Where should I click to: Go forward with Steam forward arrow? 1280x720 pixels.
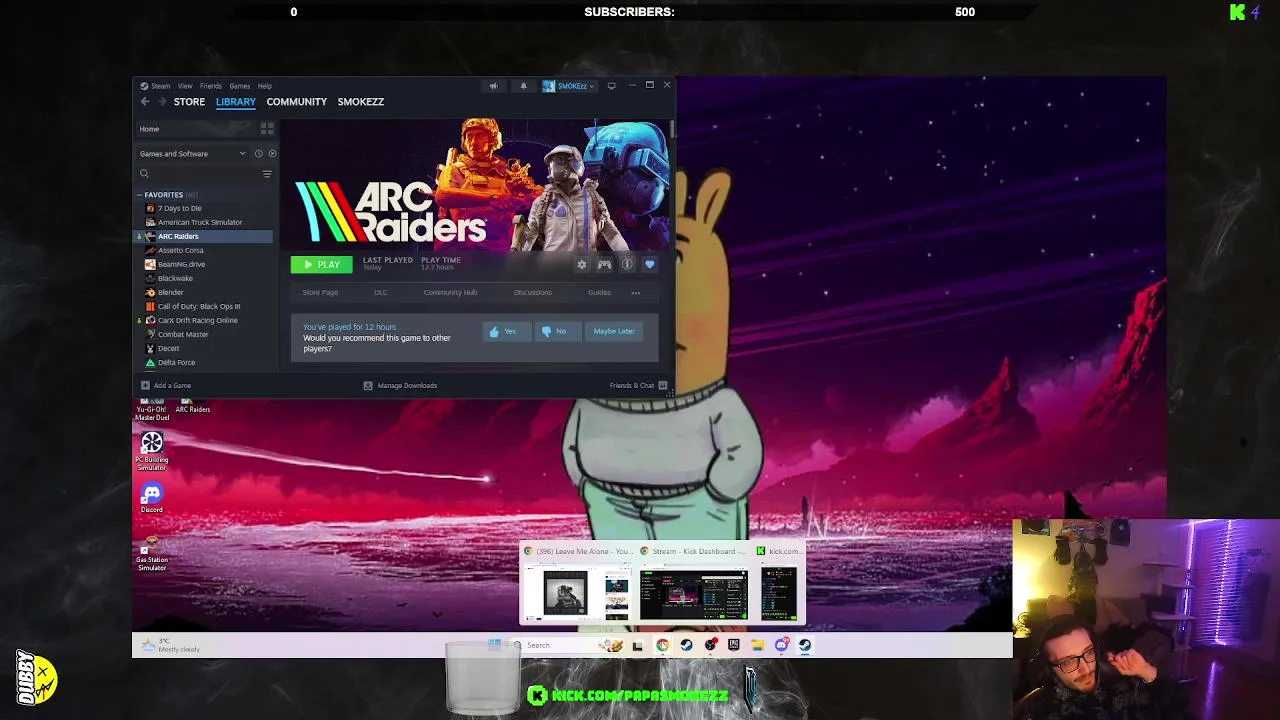tap(161, 101)
